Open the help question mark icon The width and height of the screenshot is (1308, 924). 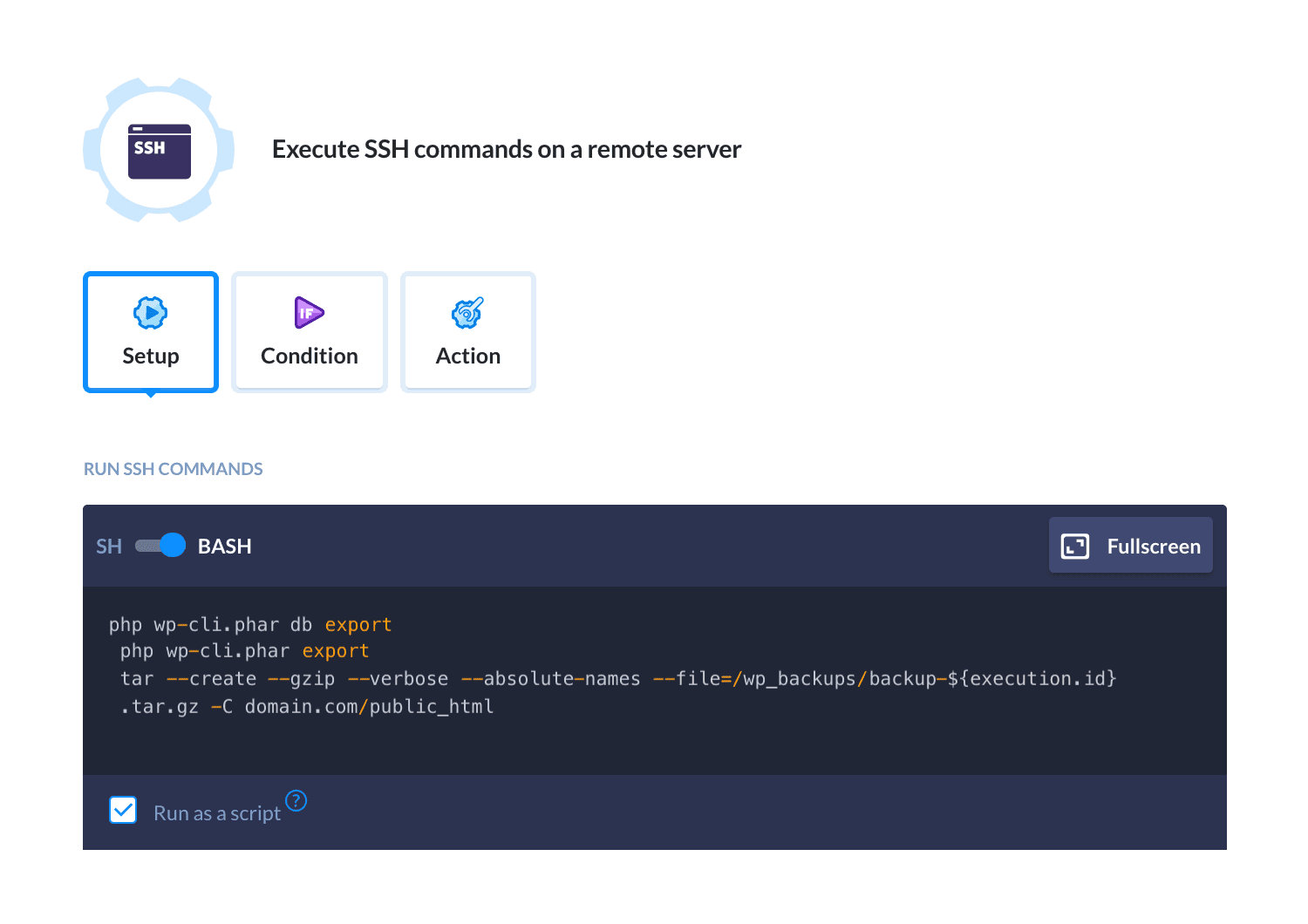(x=296, y=800)
